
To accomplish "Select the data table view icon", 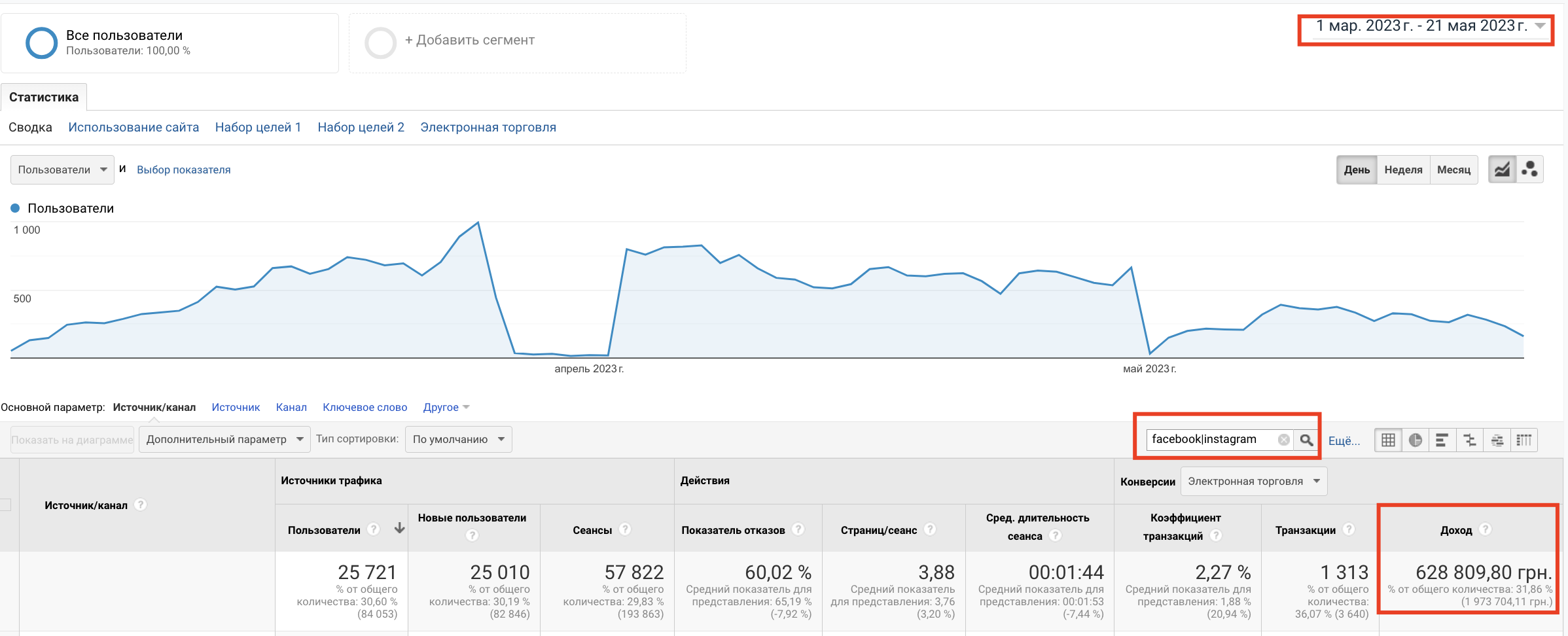I will click(1388, 440).
